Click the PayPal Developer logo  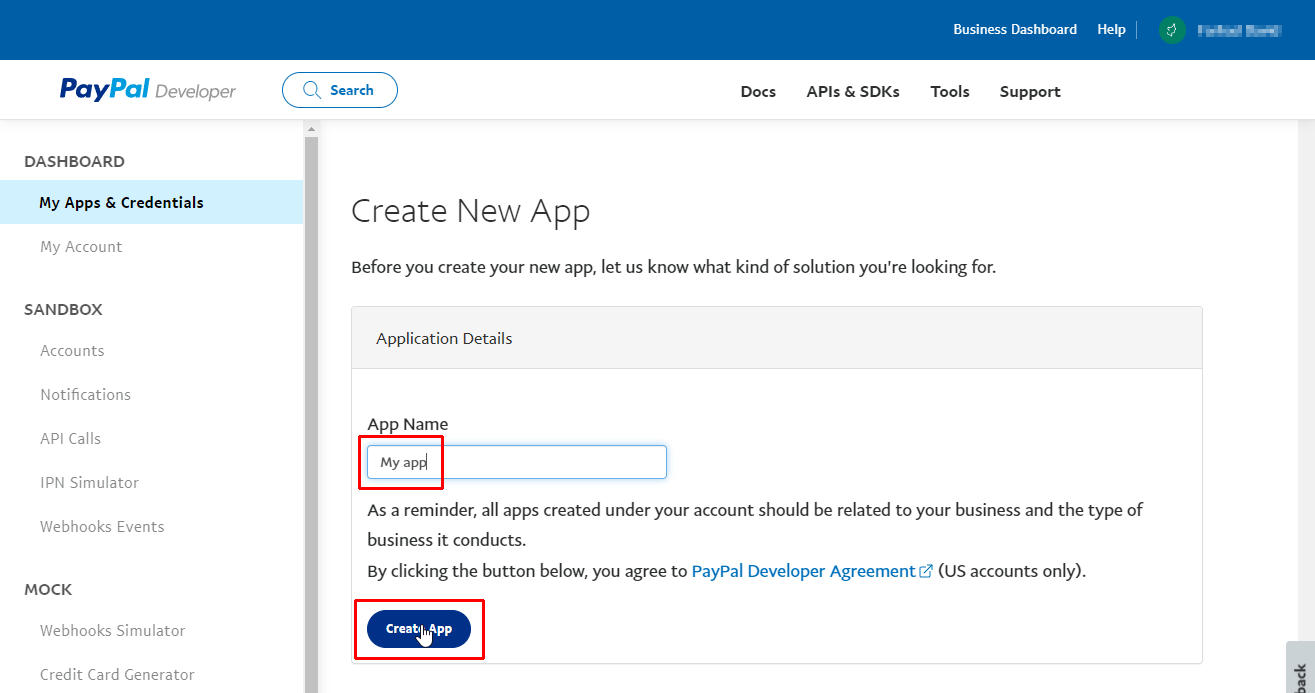148,90
